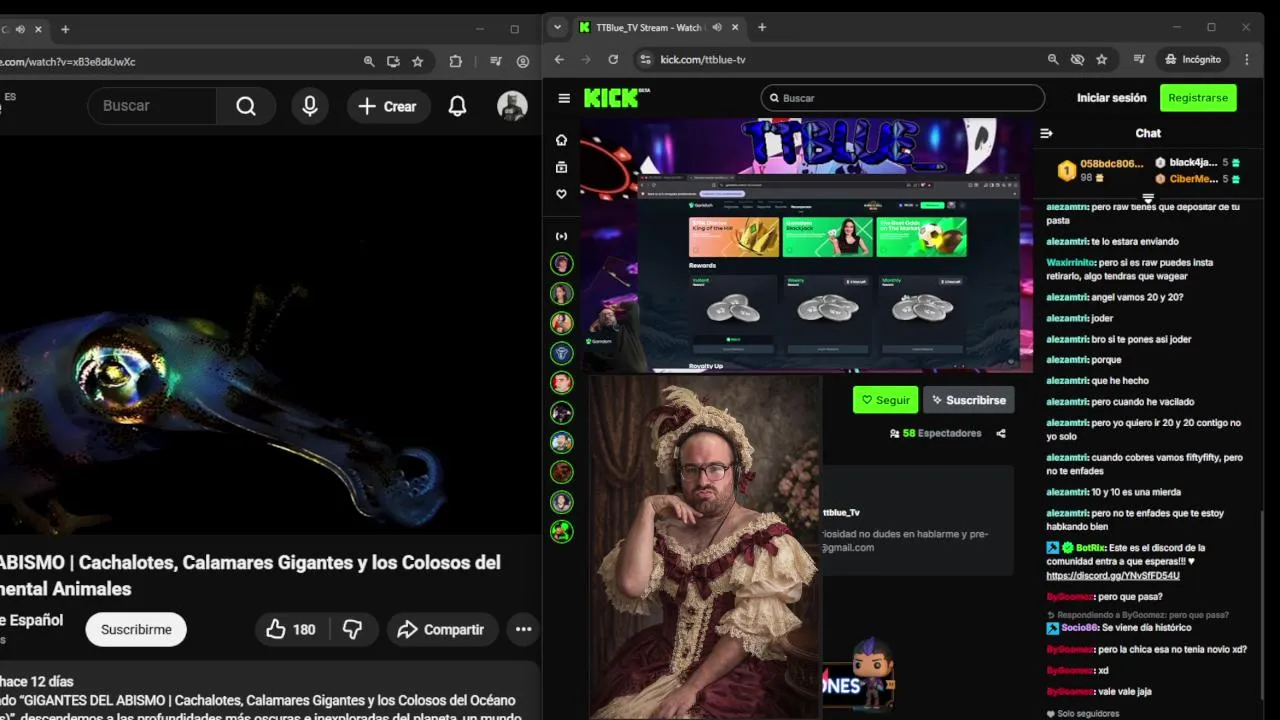1280x720 pixels.
Task: Click Suscribirme on the YouTube channel
Action: (136, 629)
